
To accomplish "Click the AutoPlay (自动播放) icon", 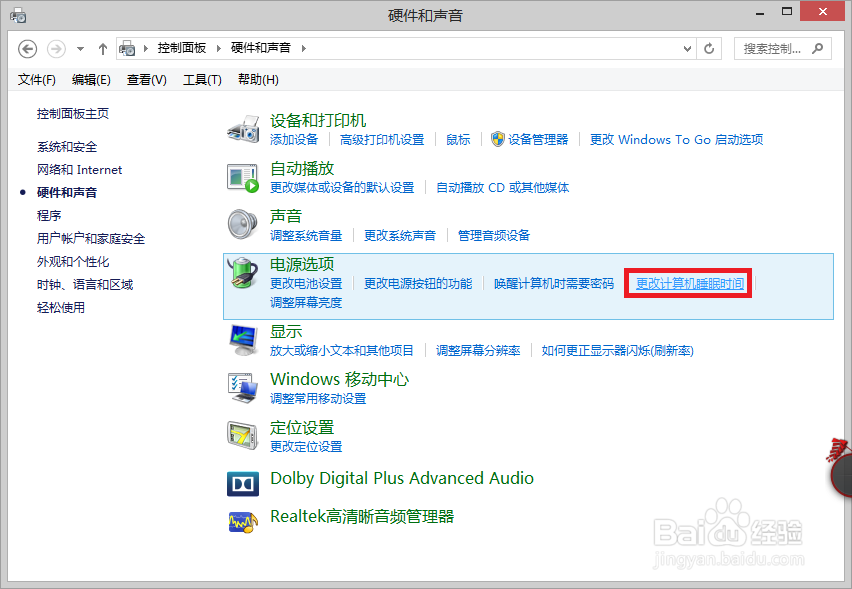I will [243, 178].
